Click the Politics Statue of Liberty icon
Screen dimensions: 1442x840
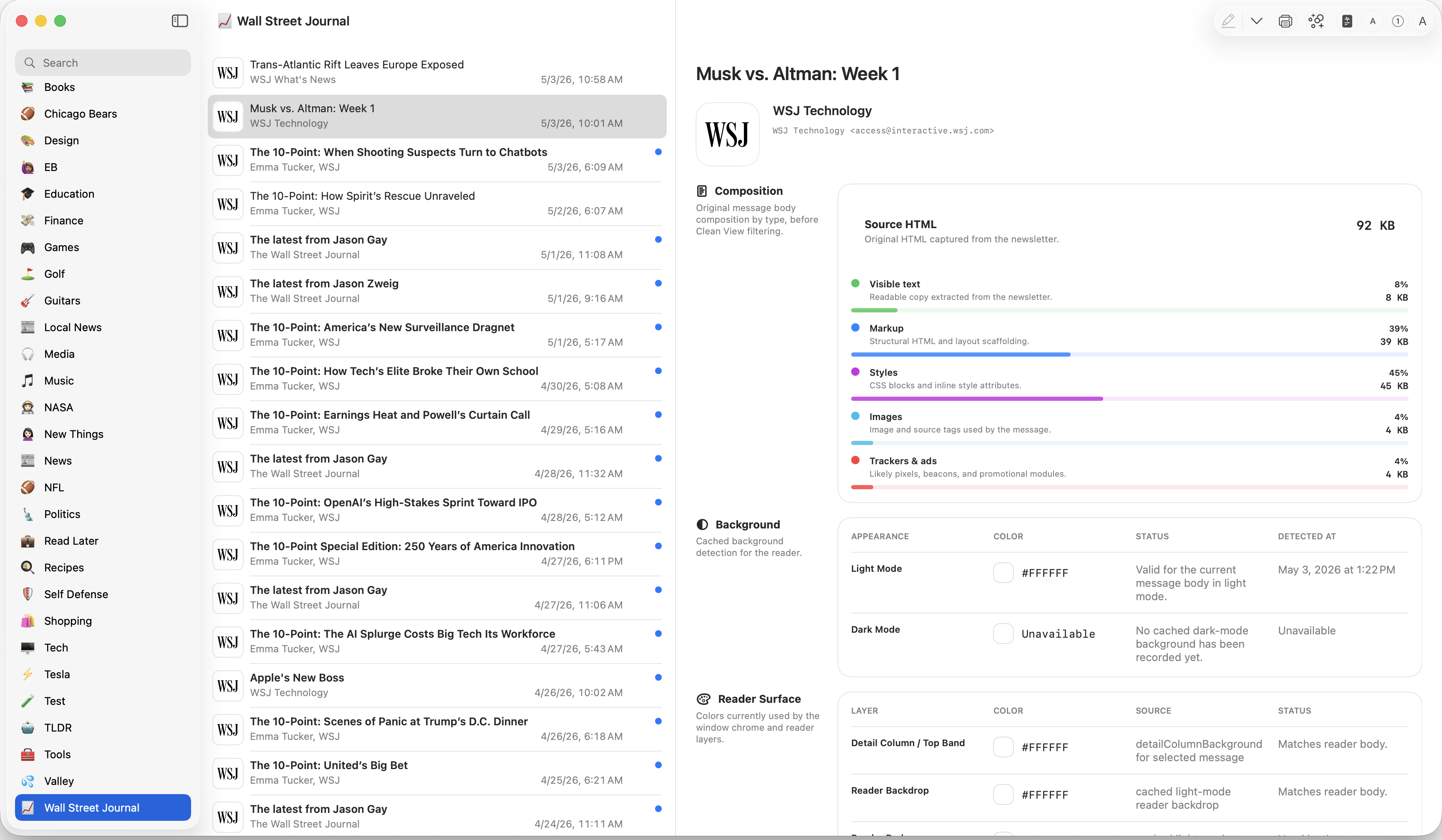28,514
